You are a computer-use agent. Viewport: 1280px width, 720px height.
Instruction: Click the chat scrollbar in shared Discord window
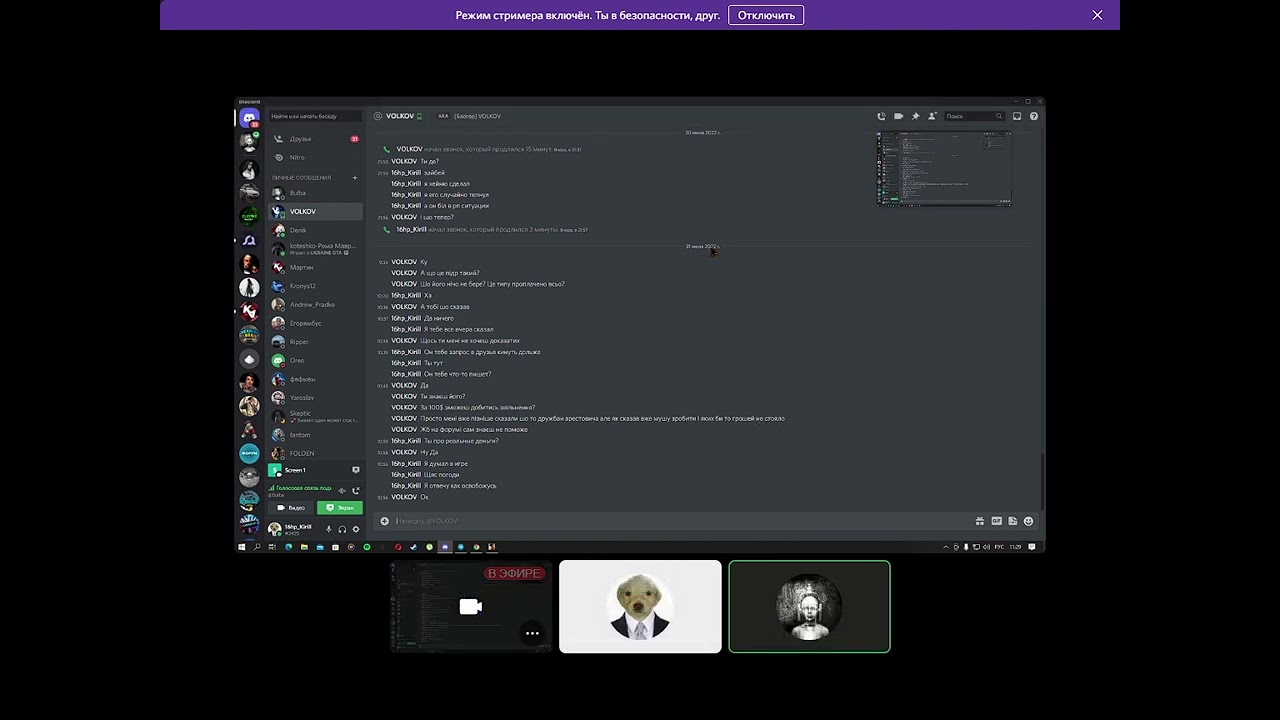click(x=1041, y=481)
